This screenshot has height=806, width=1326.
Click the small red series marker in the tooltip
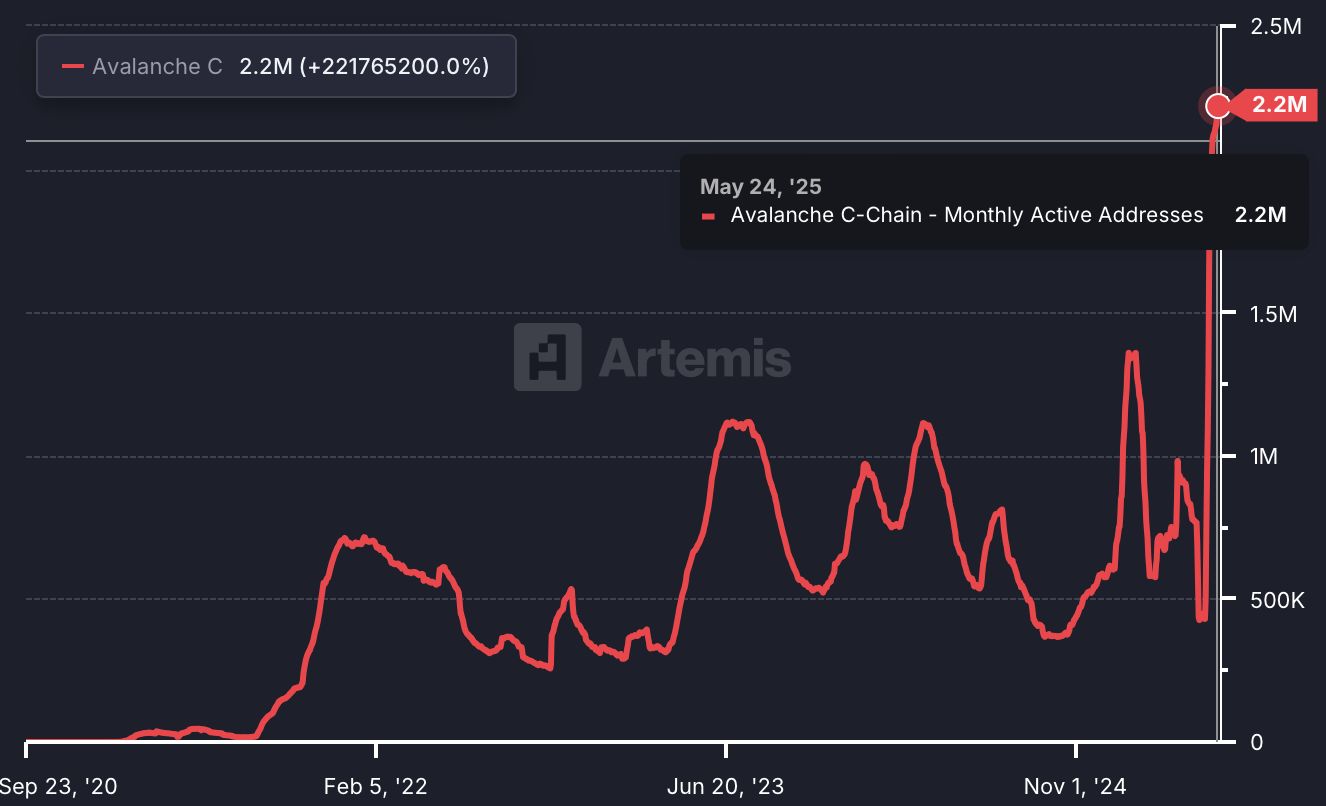(708, 215)
